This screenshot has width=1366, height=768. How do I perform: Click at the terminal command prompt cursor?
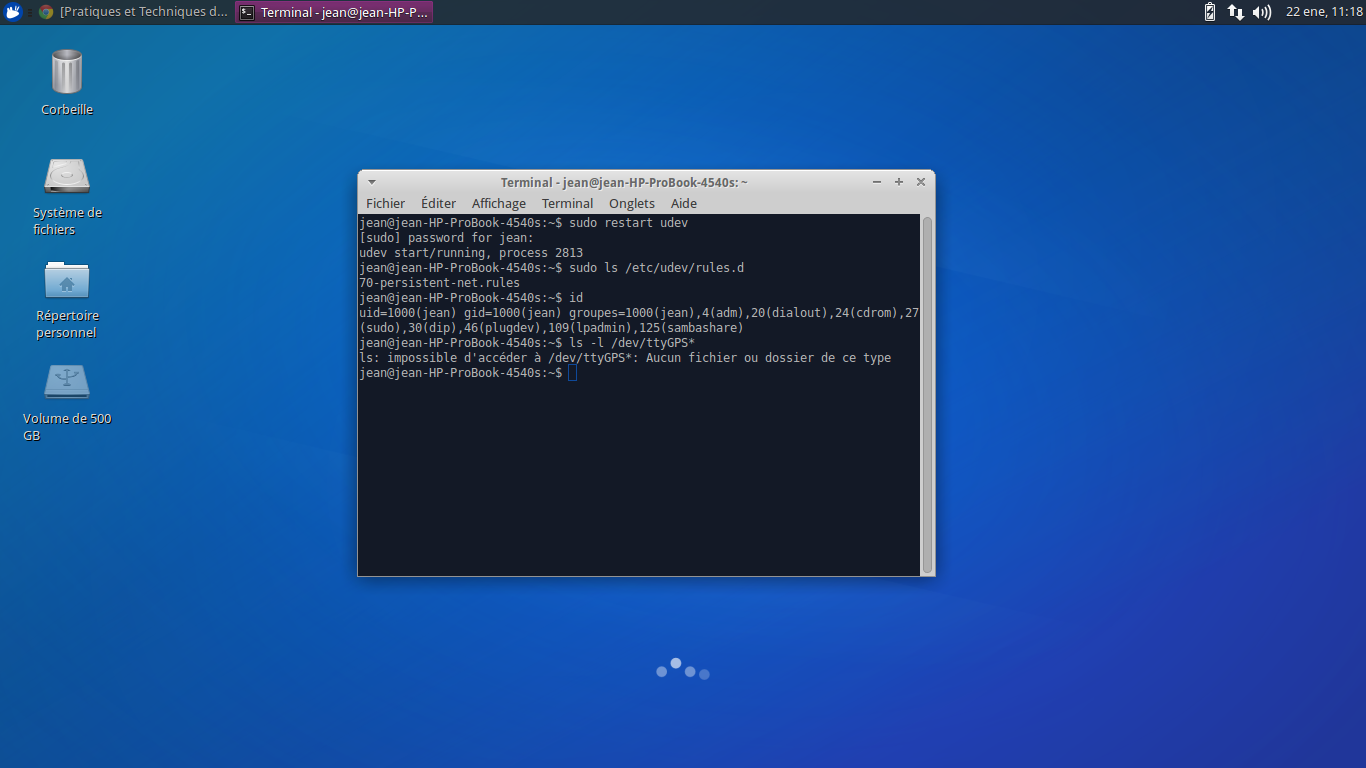572,373
